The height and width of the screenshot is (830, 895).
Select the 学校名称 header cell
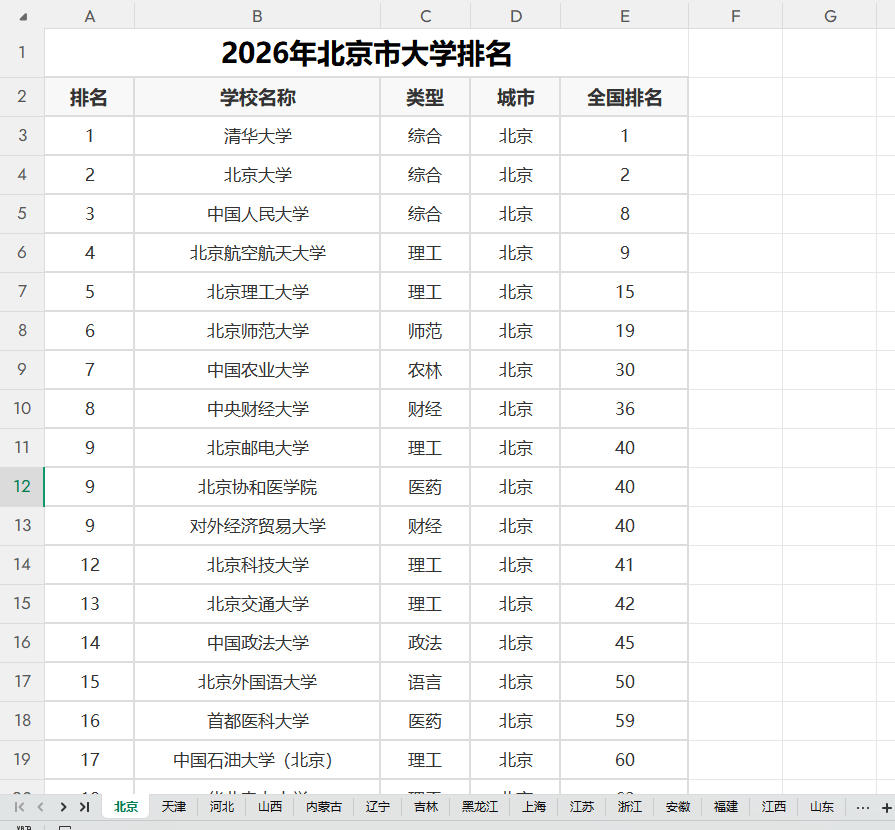coord(256,97)
